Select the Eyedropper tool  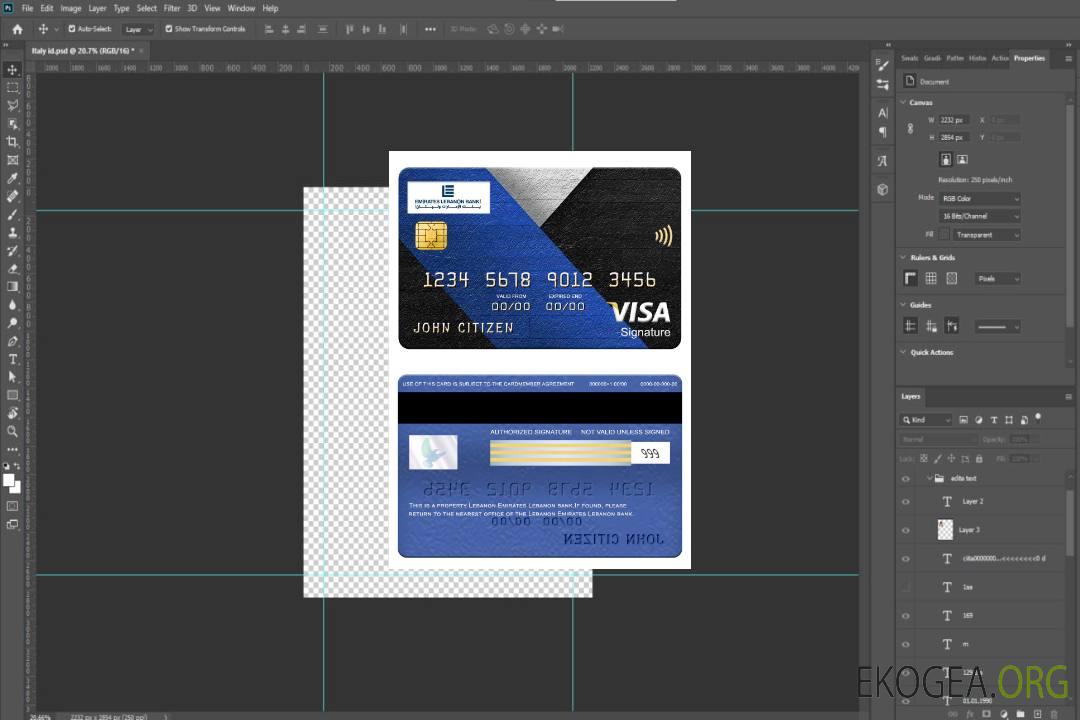click(13, 178)
